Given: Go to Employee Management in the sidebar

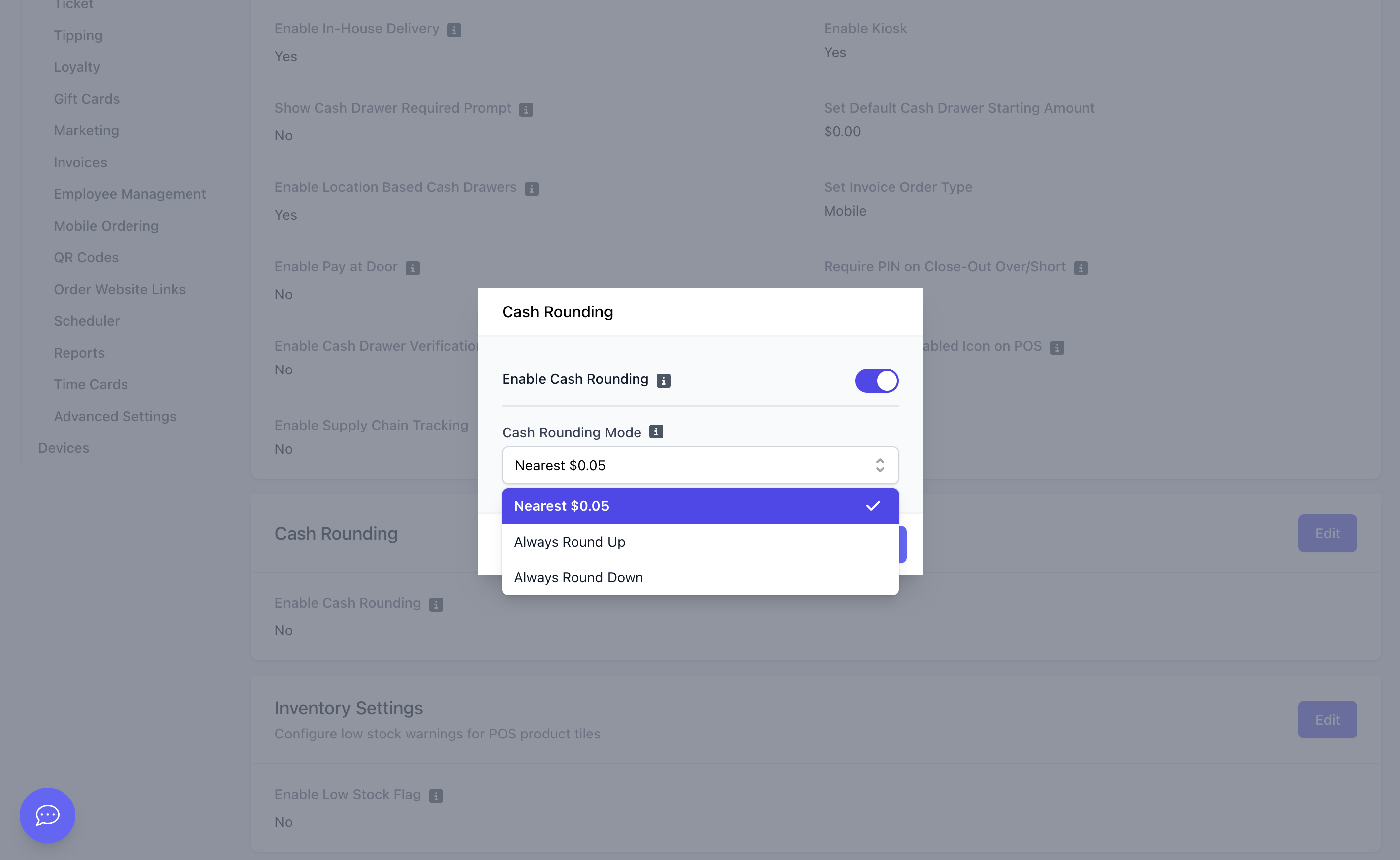Looking at the screenshot, I should point(129,194).
